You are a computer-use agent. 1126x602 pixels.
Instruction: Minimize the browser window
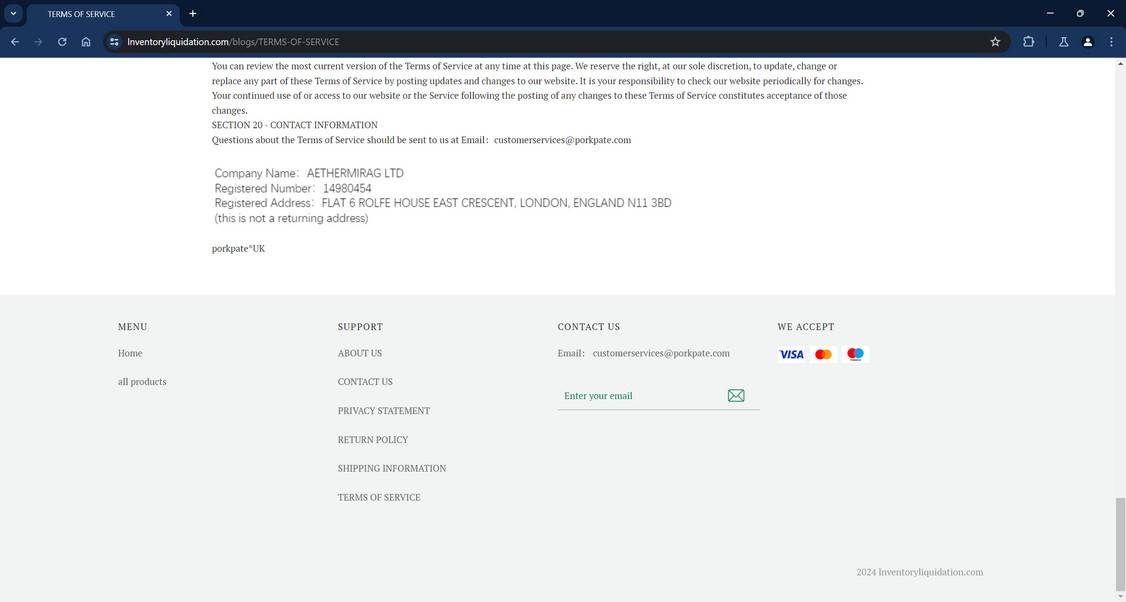tap(1050, 13)
